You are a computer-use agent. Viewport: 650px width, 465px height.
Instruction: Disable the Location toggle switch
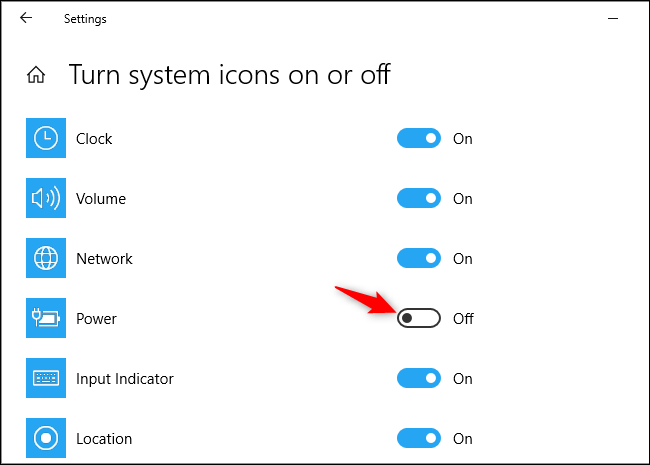point(419,439)
